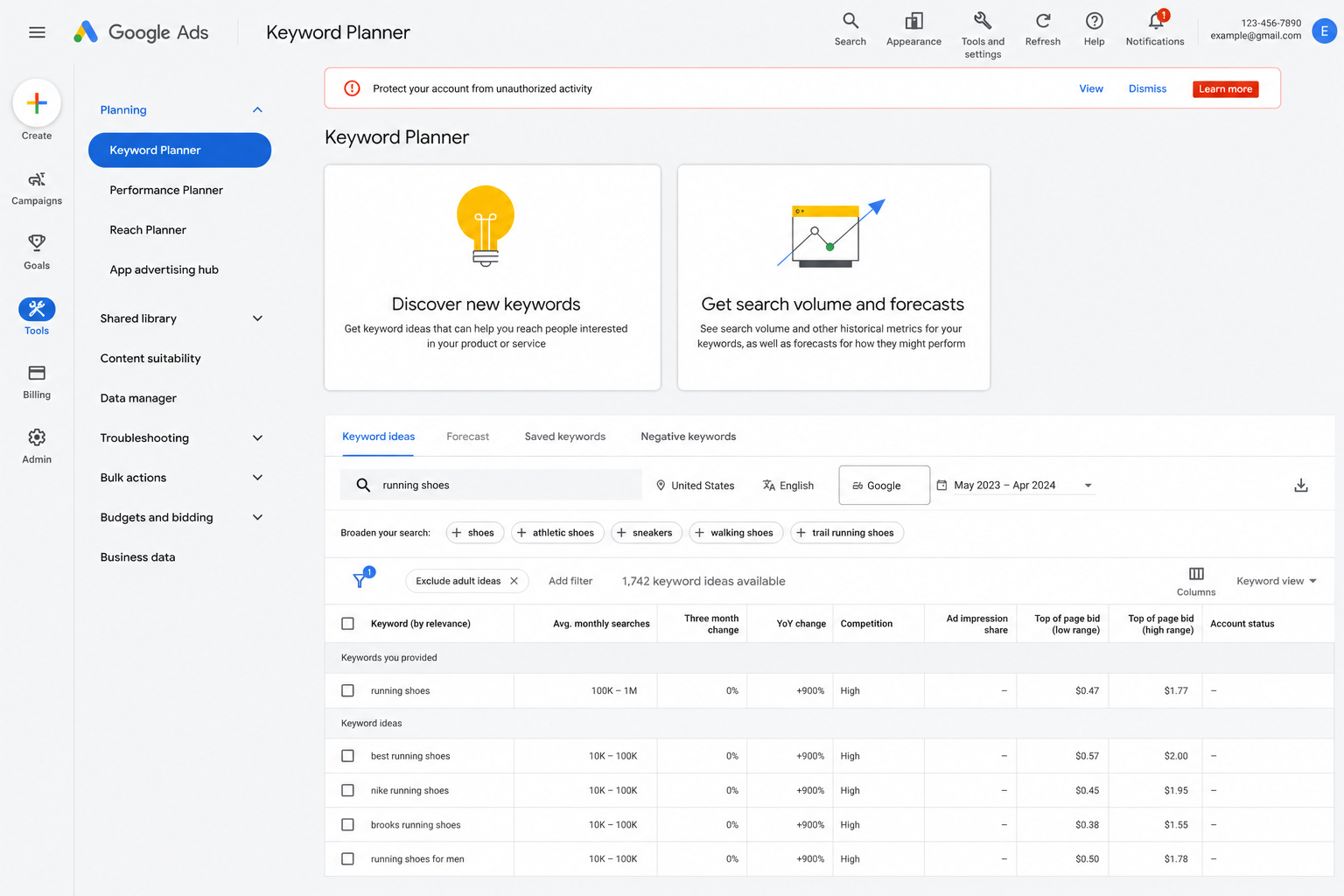Viewport: 1344px width, 896px height.
Task: Open the Help icon
Action: 1094,29
